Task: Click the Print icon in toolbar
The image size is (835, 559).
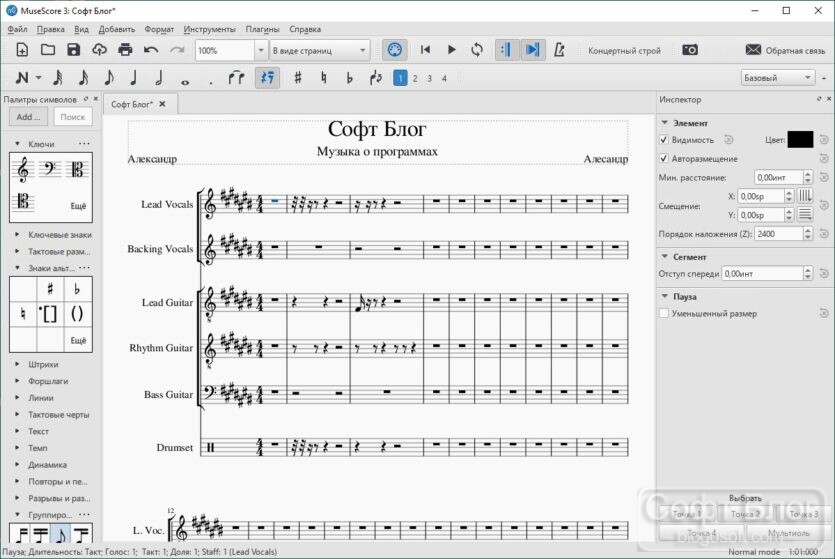Action: tap(125, 50)
